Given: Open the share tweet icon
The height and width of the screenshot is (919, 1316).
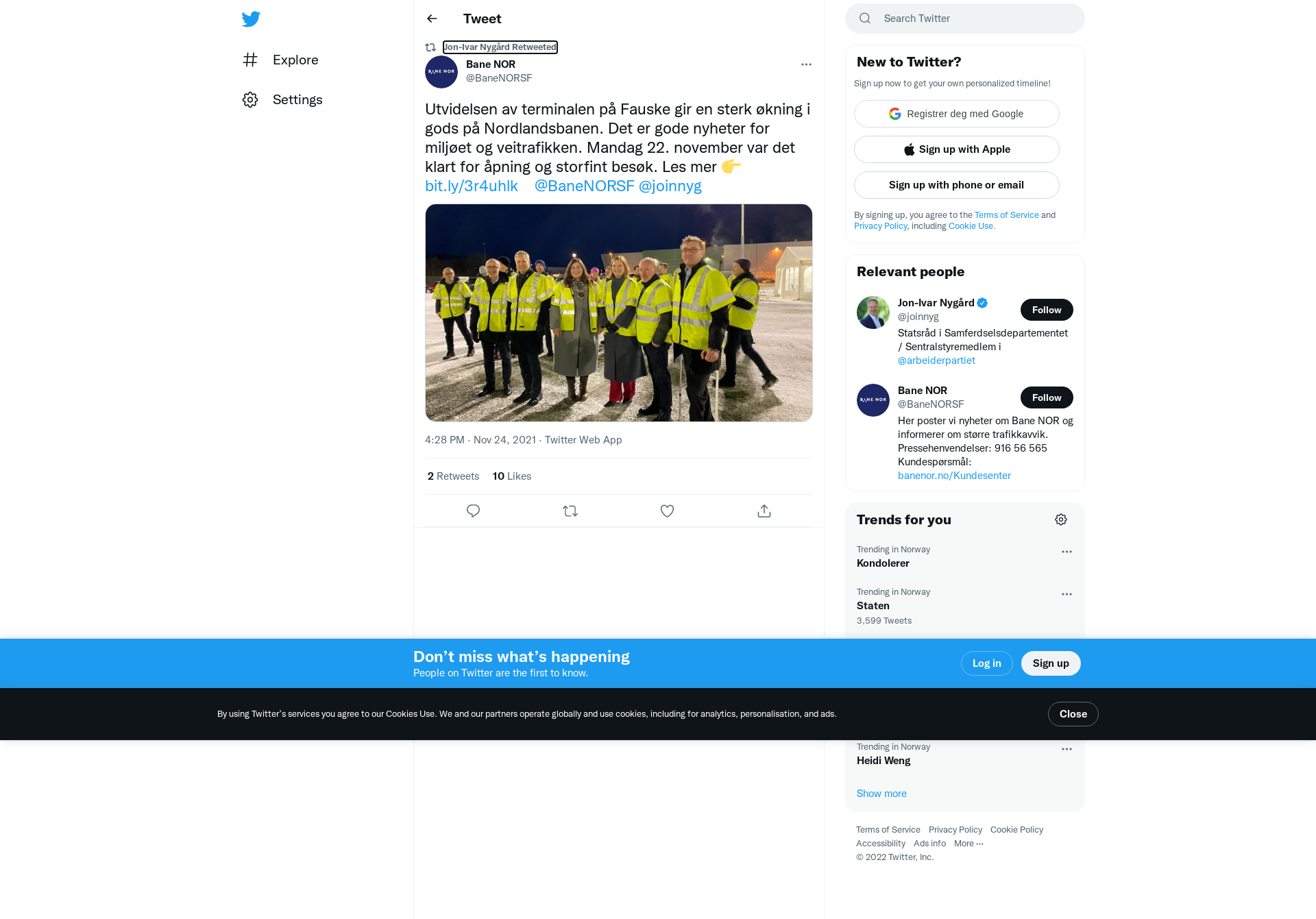Looking at the screenshot, I should tap(764, 511).
